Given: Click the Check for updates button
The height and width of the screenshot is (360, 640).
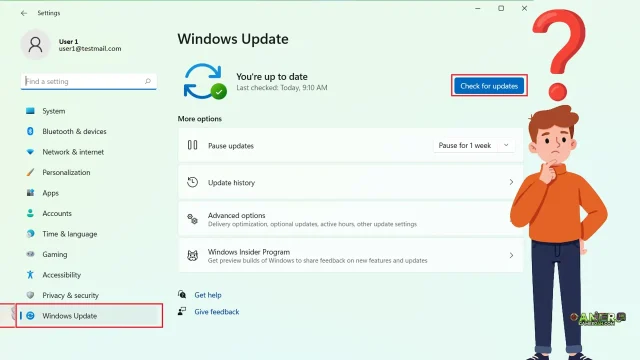Looking at the screenshot, I should [x=489, y=86].
